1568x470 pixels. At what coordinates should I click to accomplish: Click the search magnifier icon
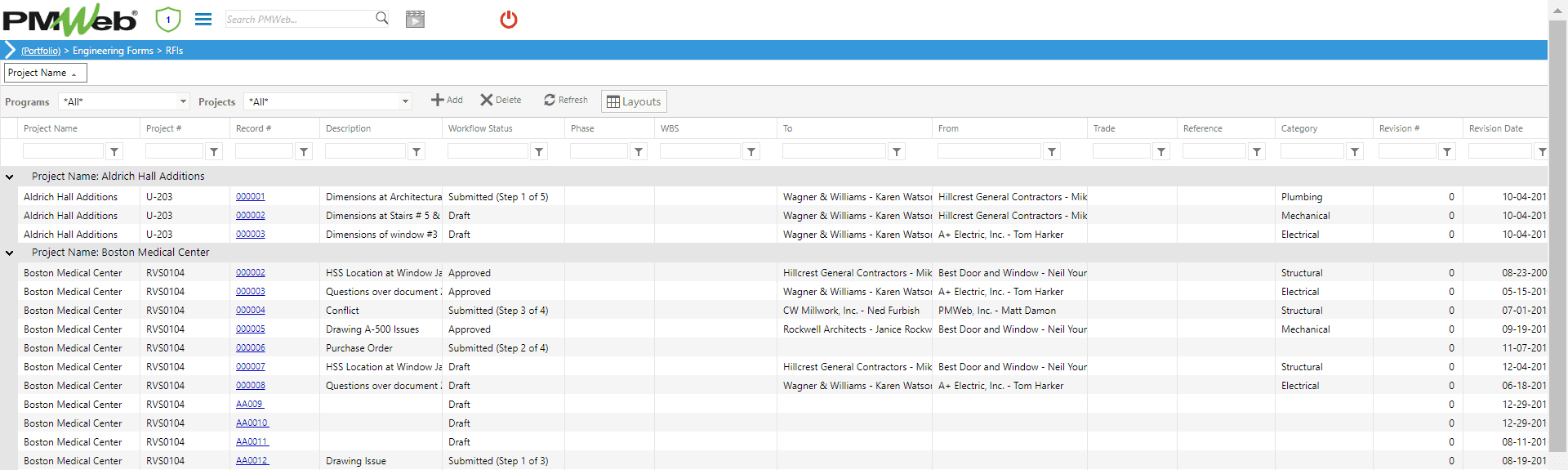click(x=381, y=18)
